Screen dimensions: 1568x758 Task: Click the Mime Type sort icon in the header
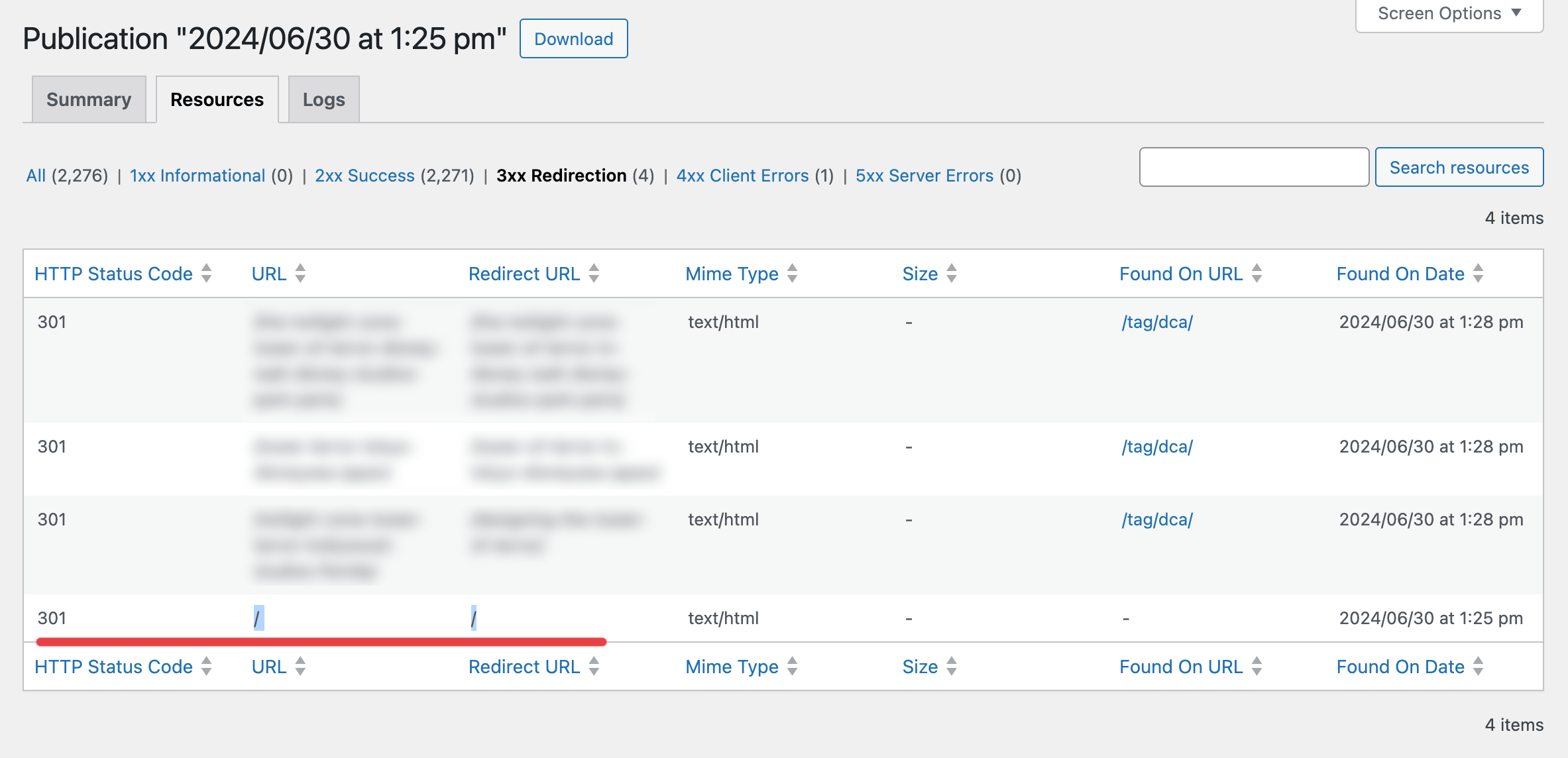(792, 273)
